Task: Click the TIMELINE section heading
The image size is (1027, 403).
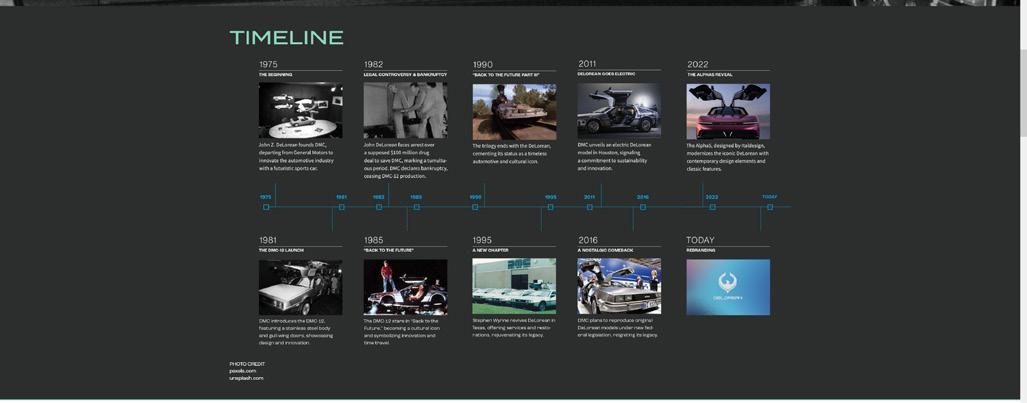Action: click(286, 37)
